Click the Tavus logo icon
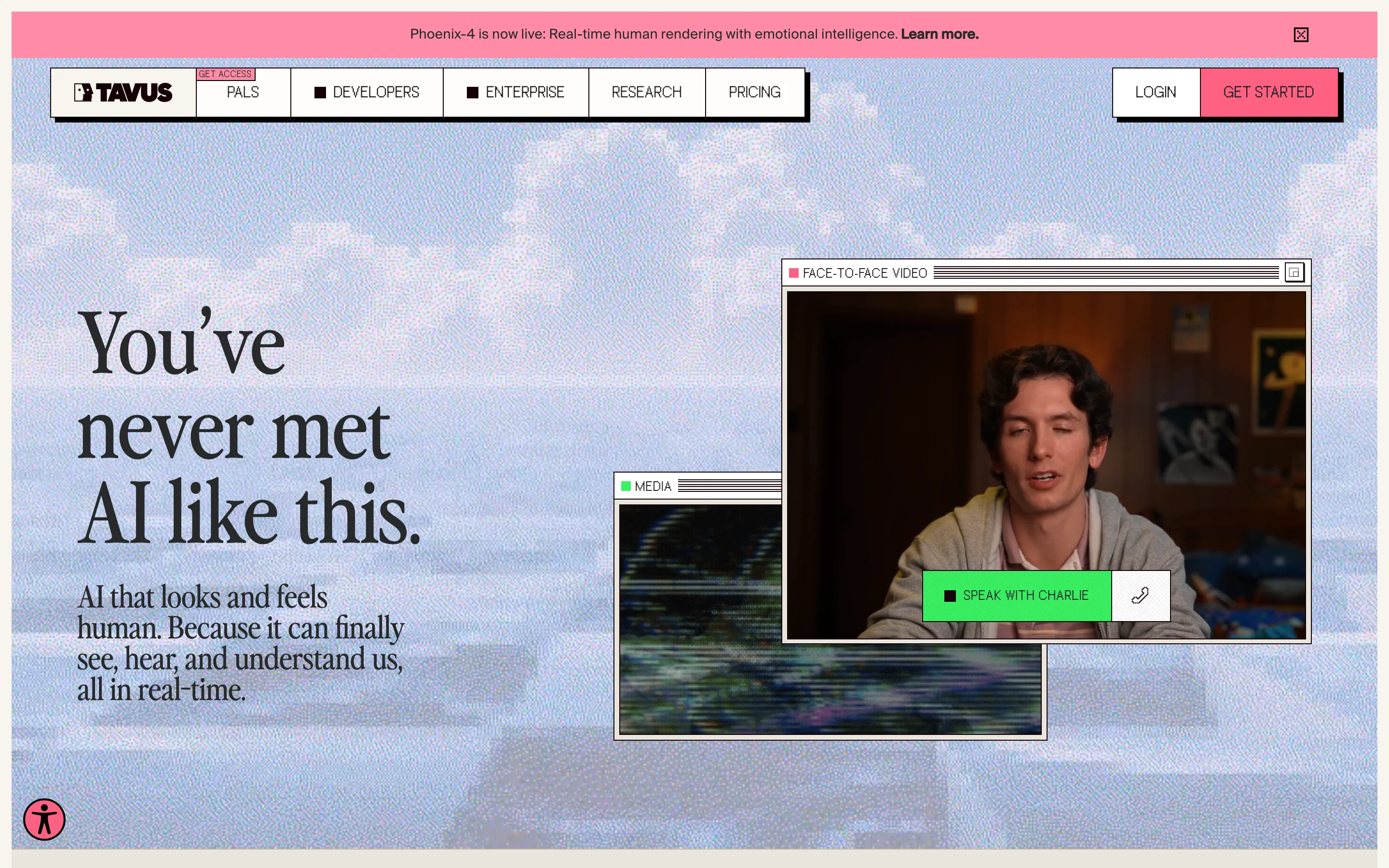Image resolution: width=1389 pixels, height=868 pixels. click(84, 93)
